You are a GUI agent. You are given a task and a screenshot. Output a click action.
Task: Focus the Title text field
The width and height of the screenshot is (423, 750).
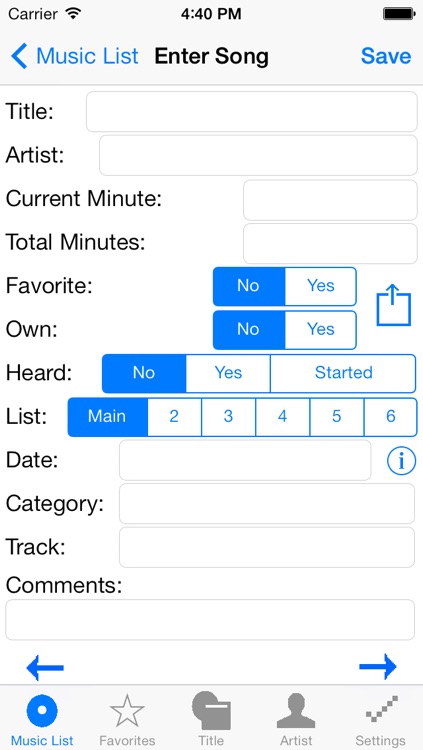252,111
